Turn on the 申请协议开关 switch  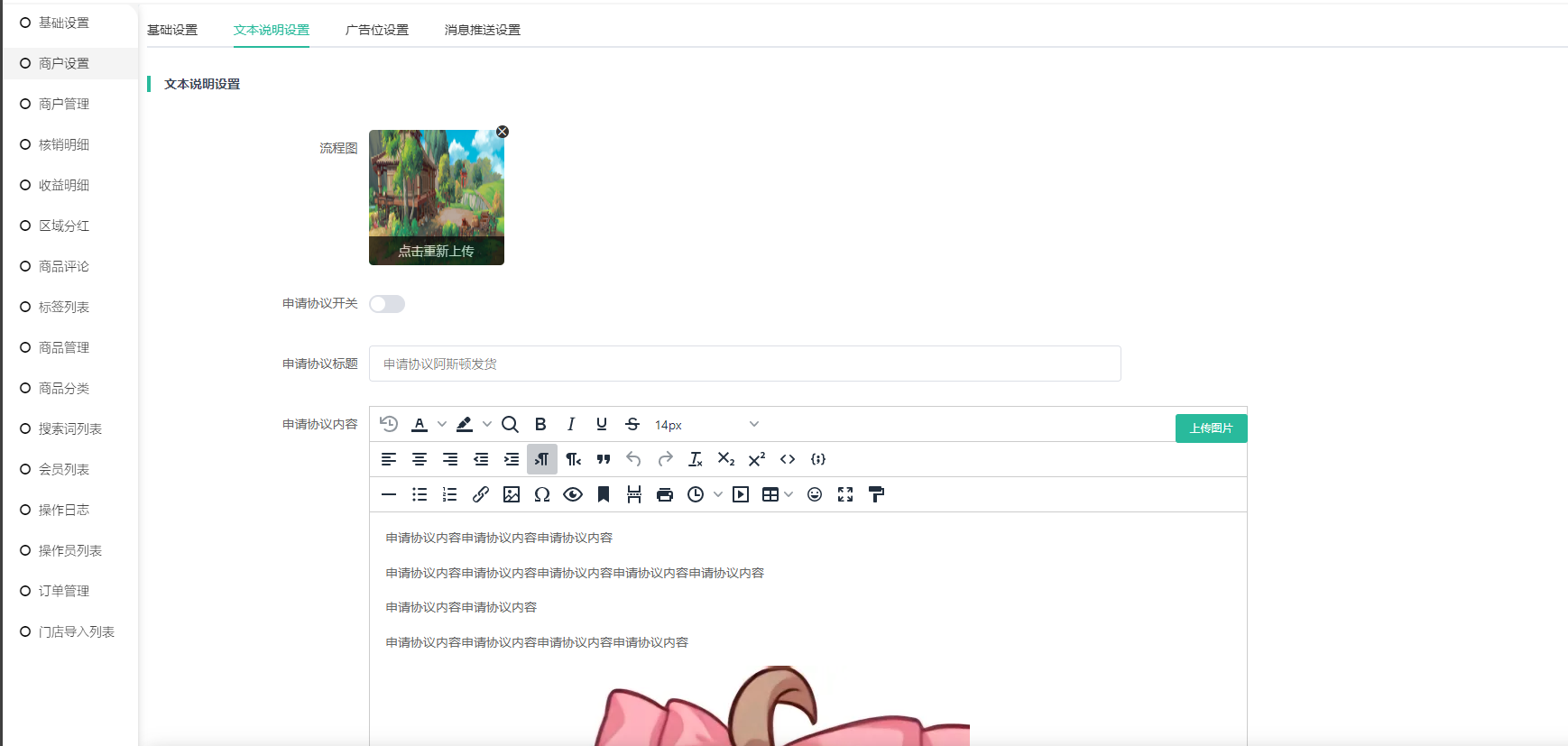tap(387, 304)
